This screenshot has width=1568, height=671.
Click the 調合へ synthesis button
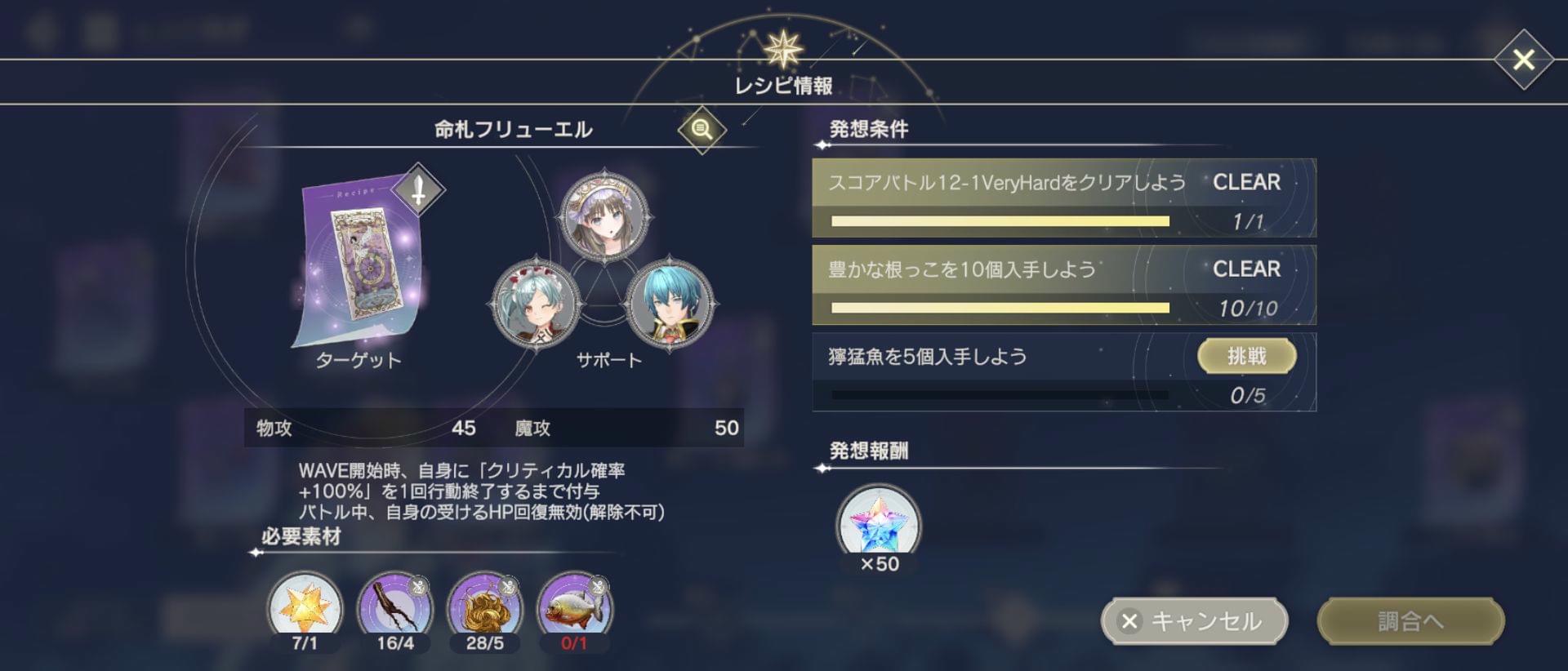1410,621
